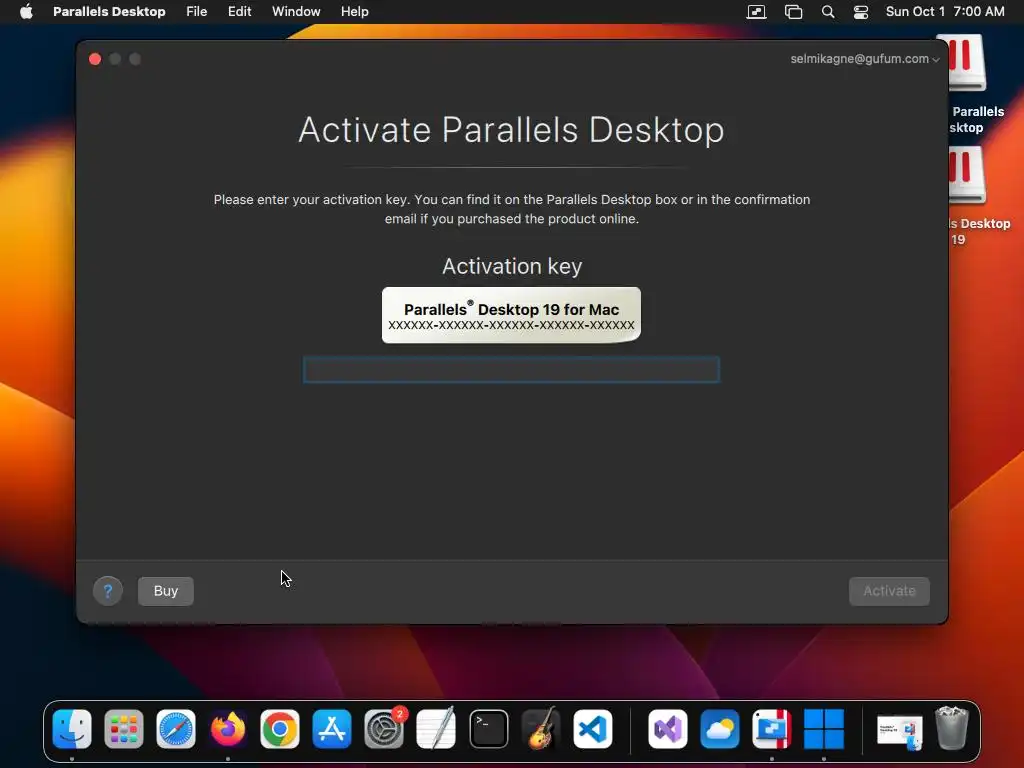
Task: Click the Parallels help question mark button
Action: click(108, 591)
